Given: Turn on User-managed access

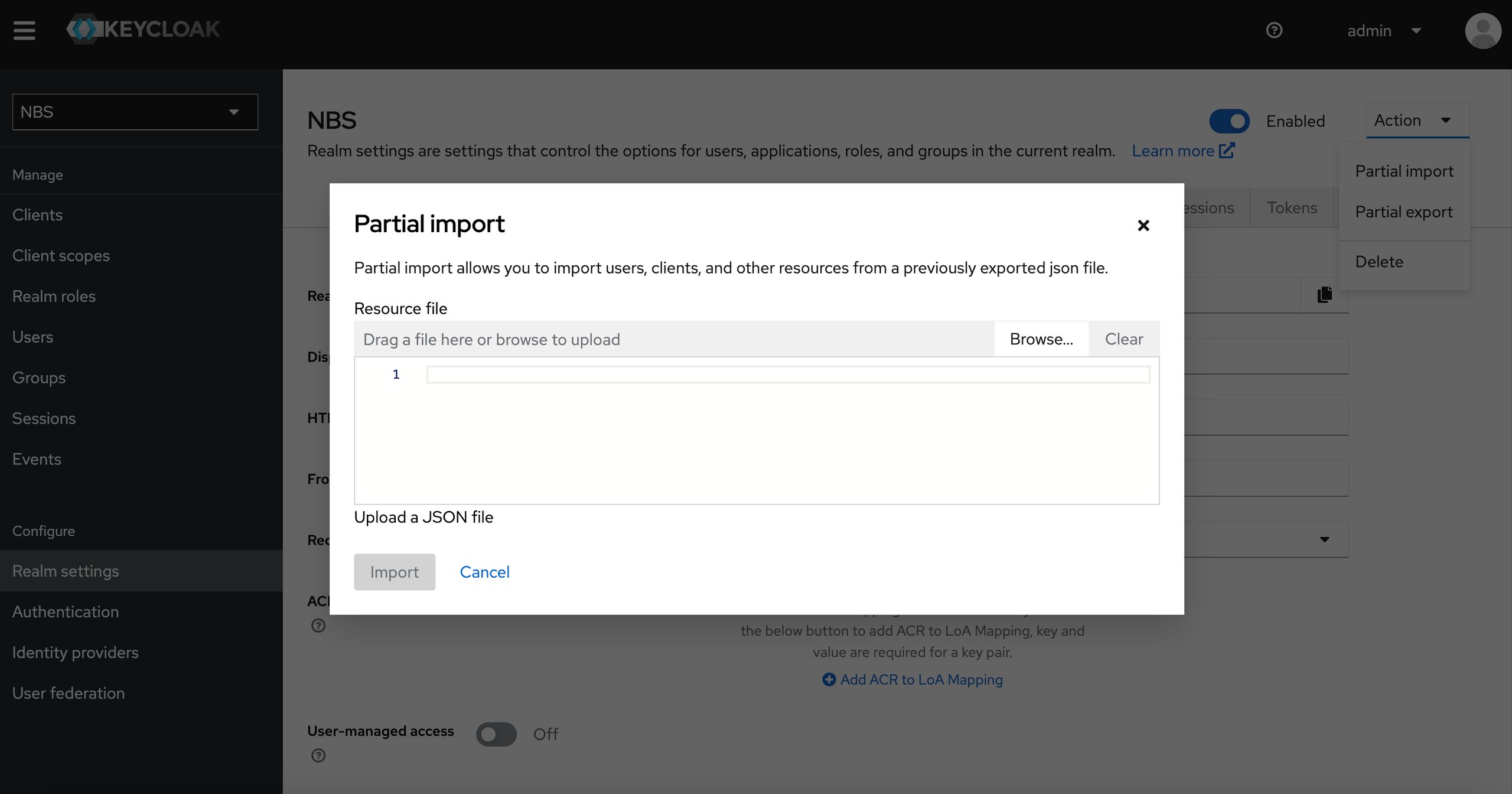Looking at the screenshot, I should tap(496, 734).
